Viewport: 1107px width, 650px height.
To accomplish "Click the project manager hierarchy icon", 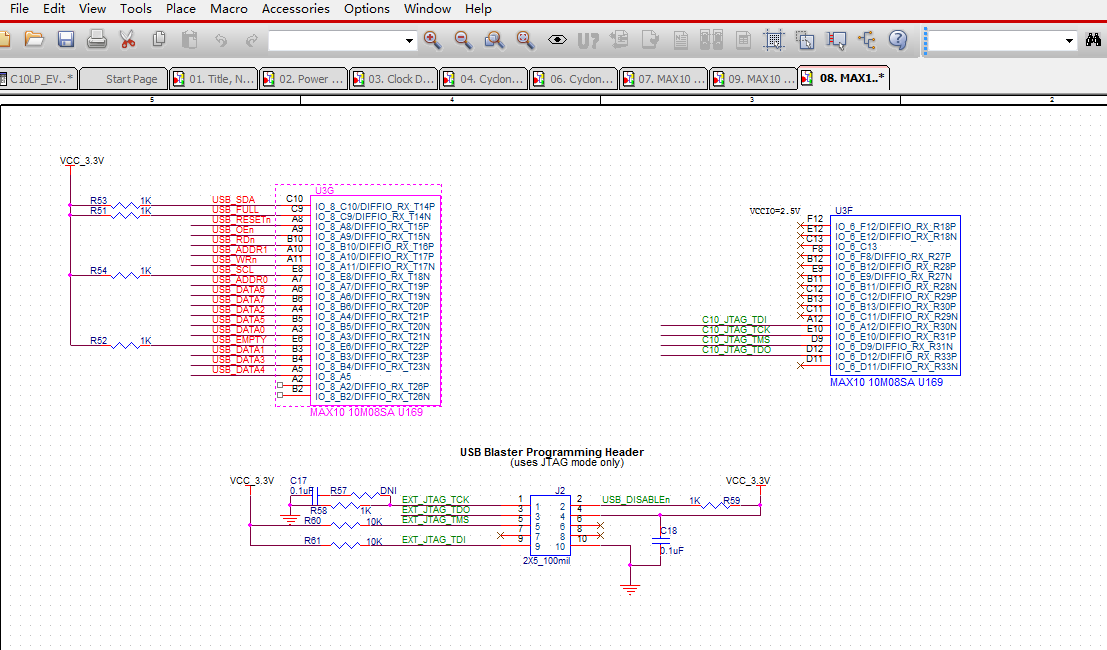I will tap(867, 40).
